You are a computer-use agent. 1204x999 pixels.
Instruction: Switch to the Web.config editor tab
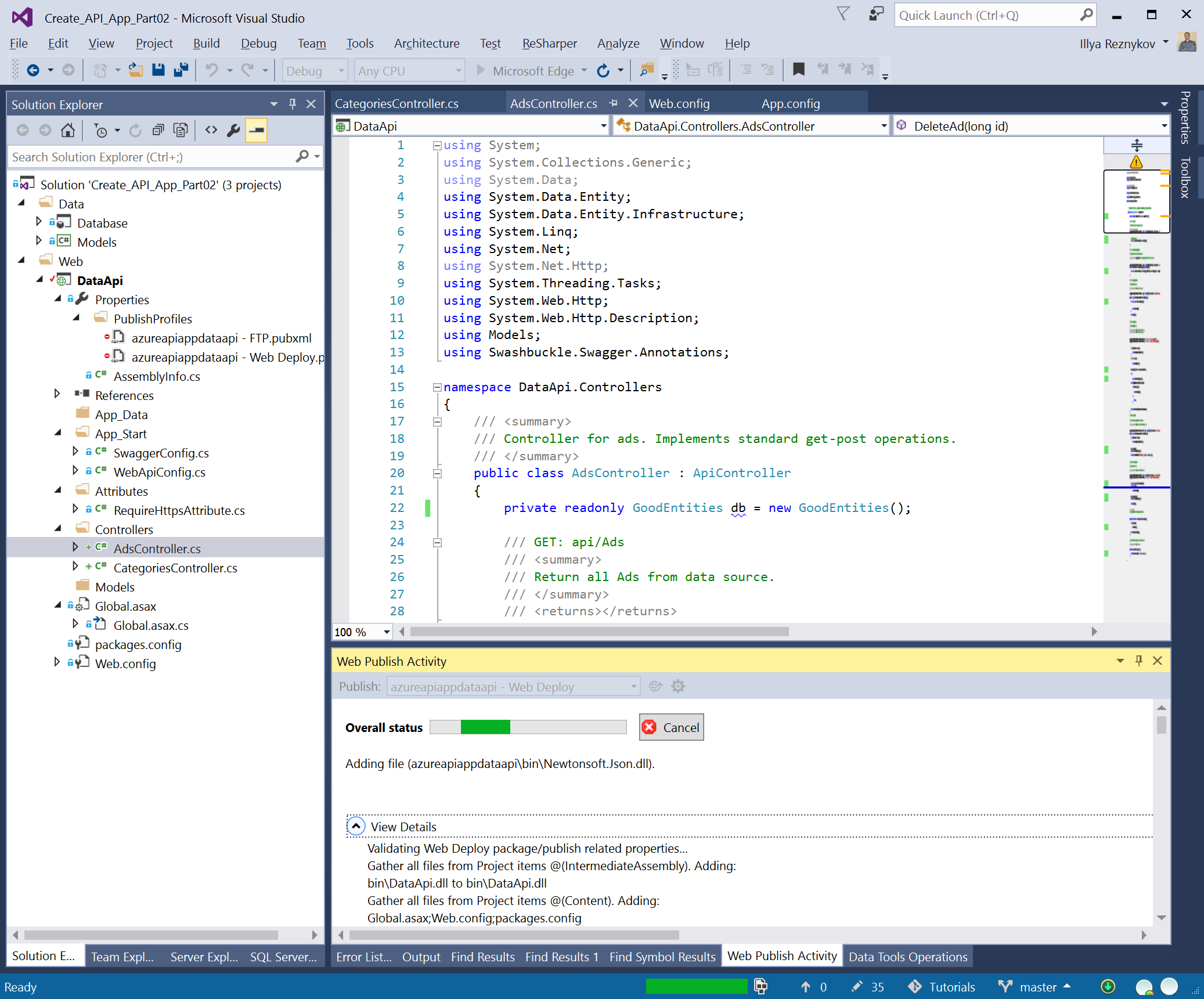679,104
